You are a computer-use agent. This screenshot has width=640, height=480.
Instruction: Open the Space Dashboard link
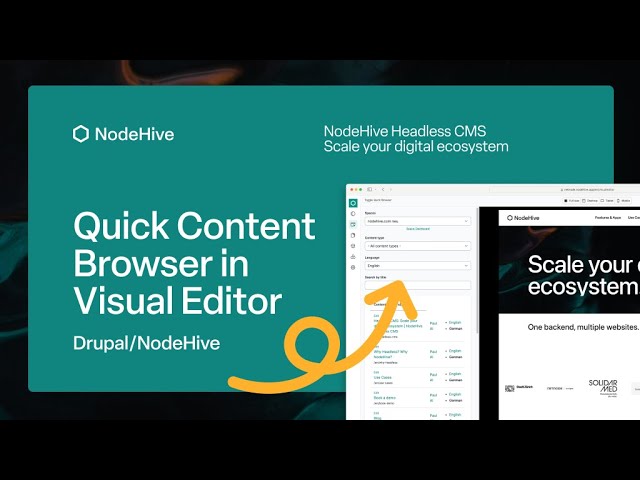point(418,229)
